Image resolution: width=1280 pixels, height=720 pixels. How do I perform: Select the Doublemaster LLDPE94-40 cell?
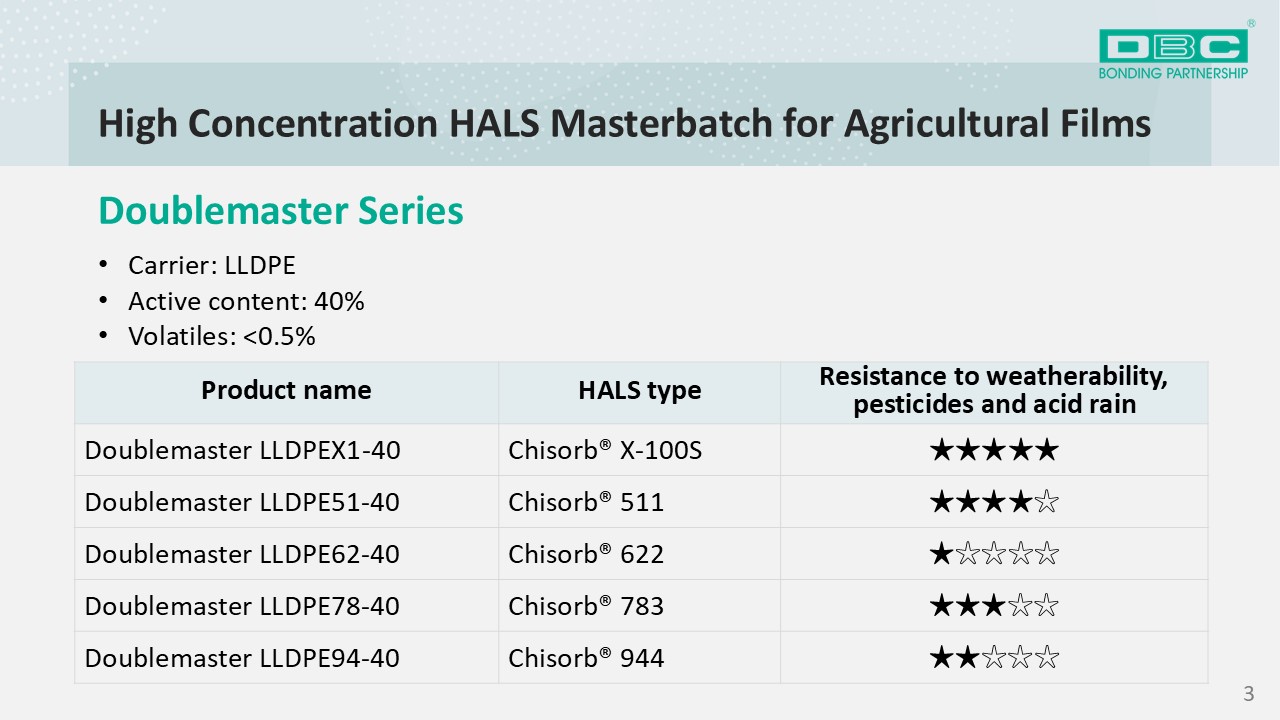[286, 658]
